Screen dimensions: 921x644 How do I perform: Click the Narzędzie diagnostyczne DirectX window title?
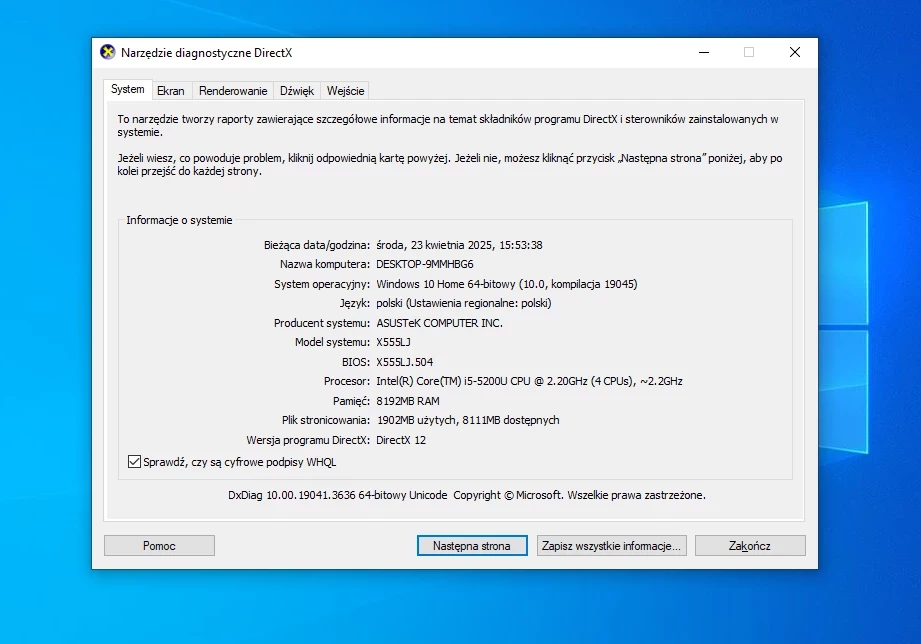pos(206,53)
